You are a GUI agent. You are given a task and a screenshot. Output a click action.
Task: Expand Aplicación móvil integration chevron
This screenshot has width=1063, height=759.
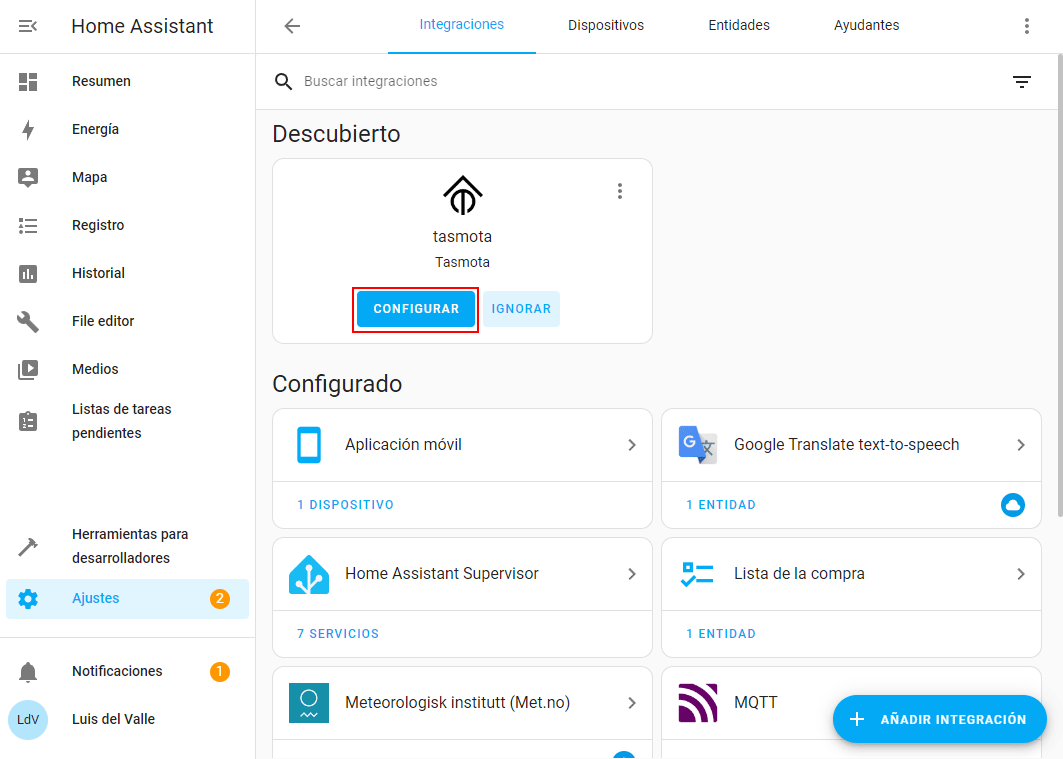(x=631, y=445)
